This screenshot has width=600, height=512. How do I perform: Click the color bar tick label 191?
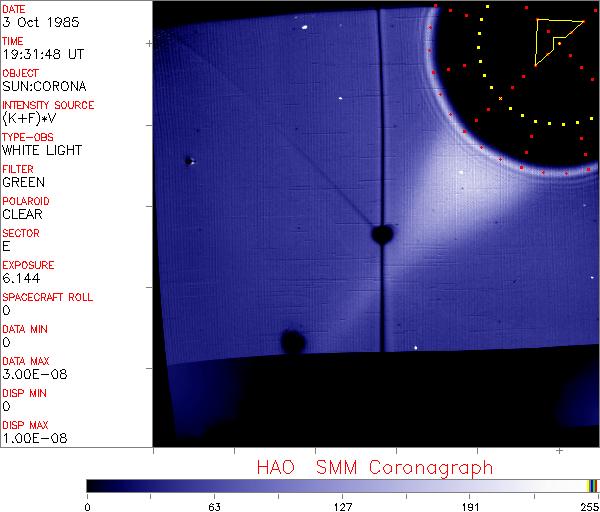[x=470, y=506]
